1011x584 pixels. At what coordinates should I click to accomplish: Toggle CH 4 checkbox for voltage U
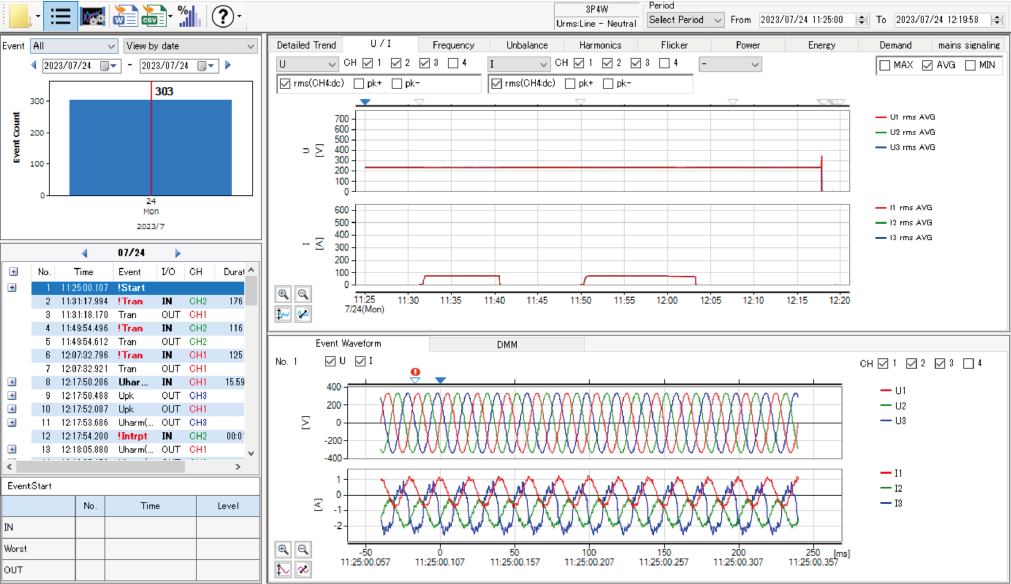(x=453, y=63)
